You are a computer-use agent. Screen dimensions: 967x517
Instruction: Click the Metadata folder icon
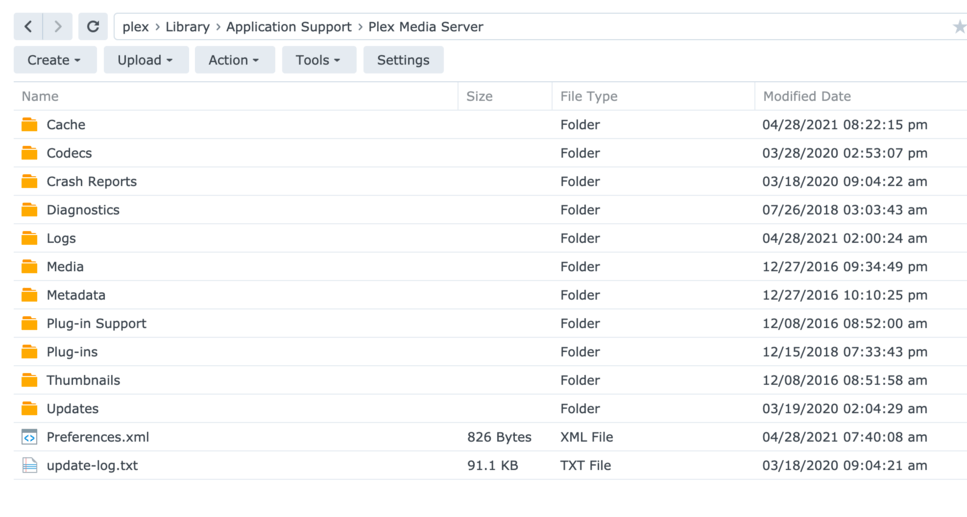click(x=29, y=295)
